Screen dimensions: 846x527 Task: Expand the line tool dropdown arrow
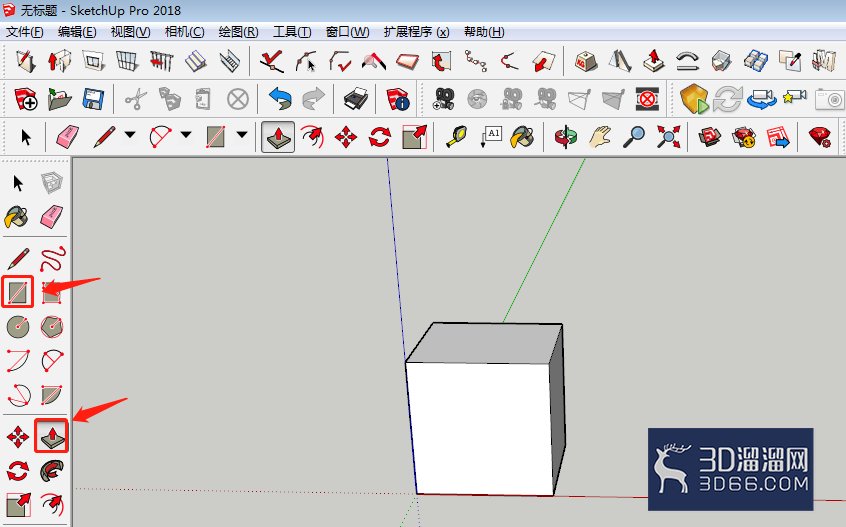coord(130,134)
